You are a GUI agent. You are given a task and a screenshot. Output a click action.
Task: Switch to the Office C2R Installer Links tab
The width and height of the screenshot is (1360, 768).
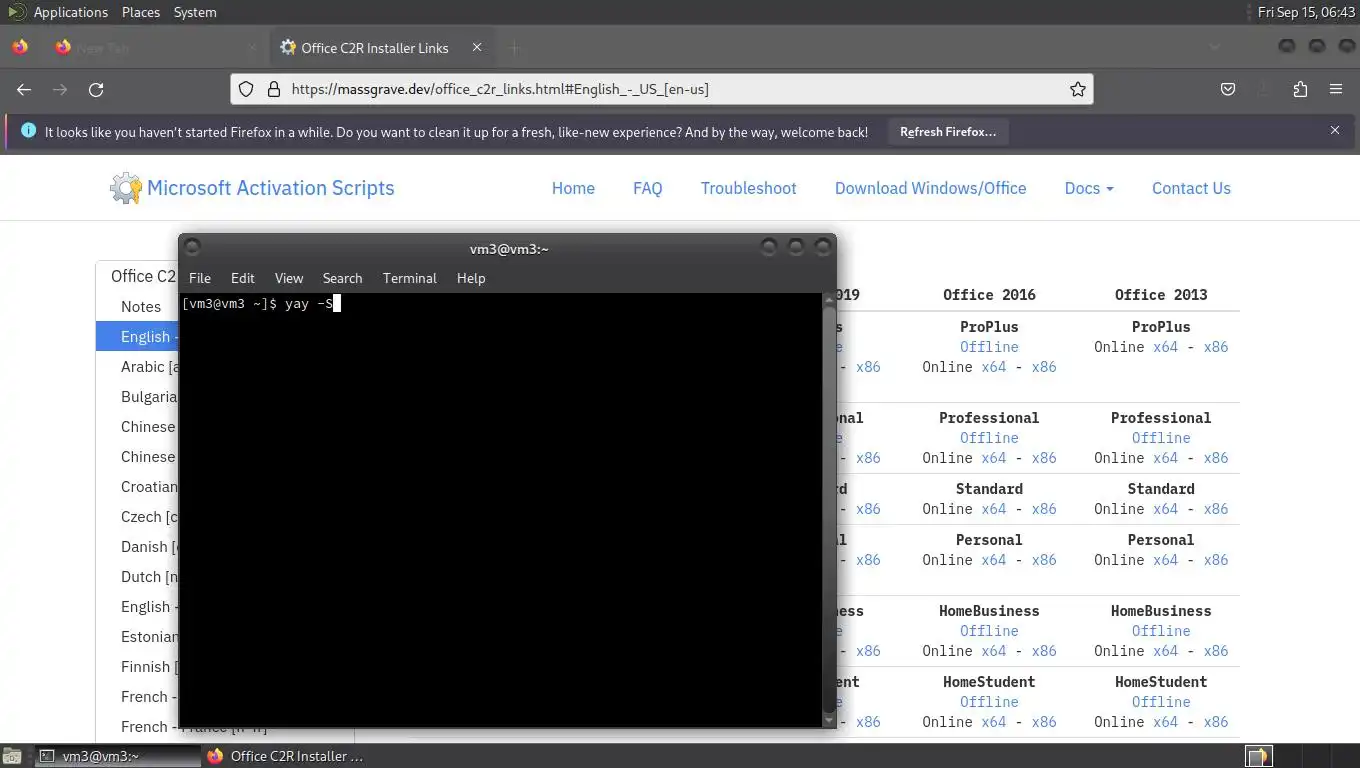click(x=380, y=47)
